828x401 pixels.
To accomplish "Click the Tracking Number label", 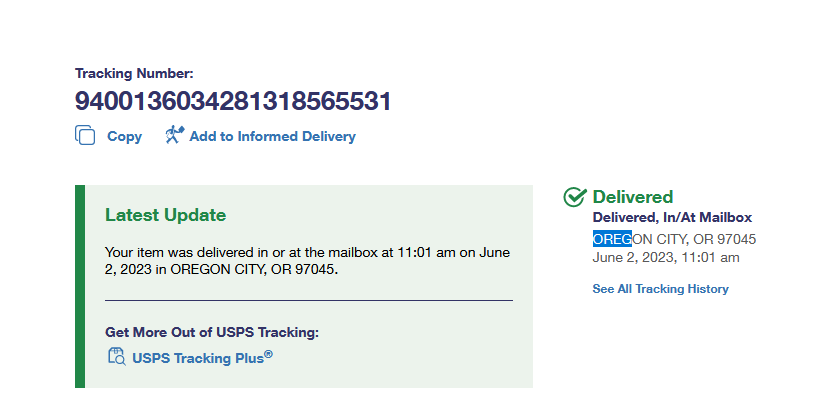I will point(134,73).
